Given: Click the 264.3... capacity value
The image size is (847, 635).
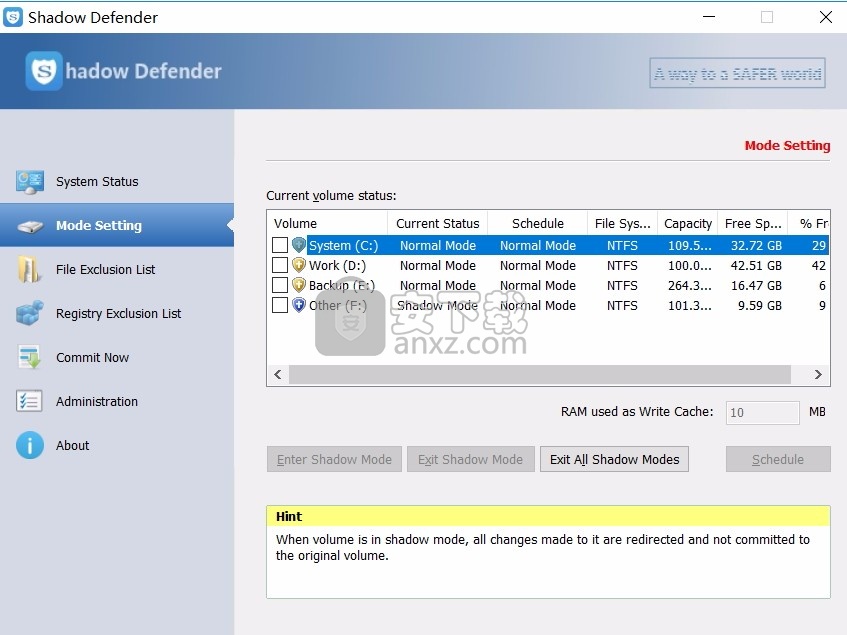Looking at the screenshot, I should point(690,286).
